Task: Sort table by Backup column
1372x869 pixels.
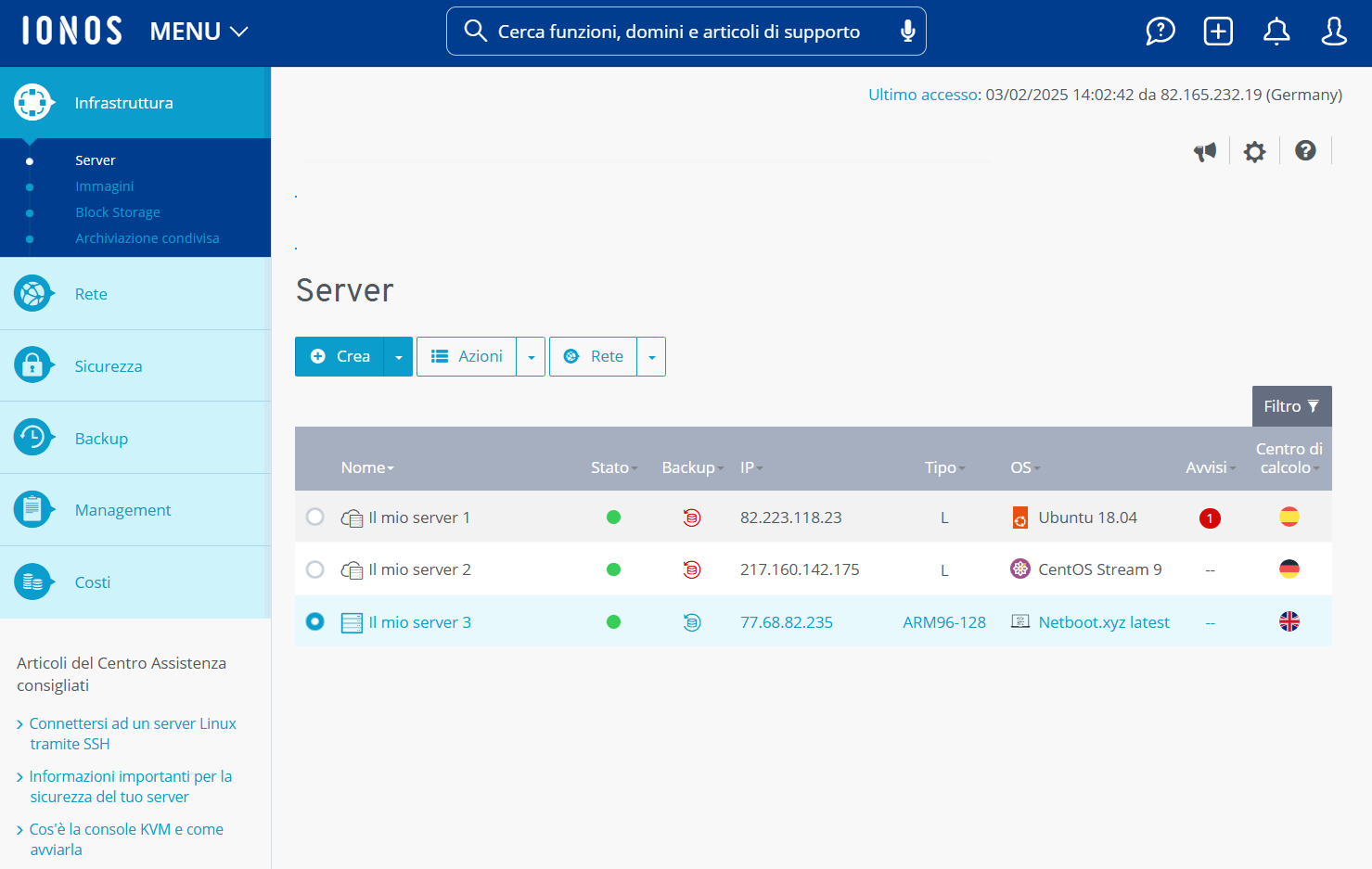Action: [693, 467]
